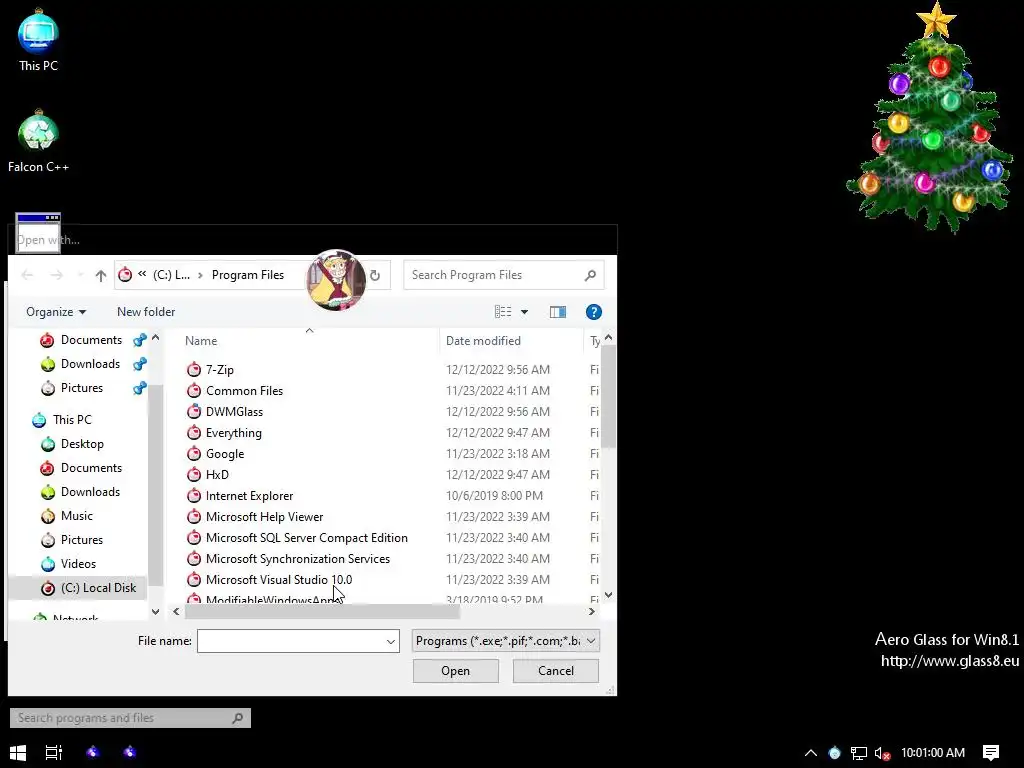Click the 10:01:00 AM taskbar clock
1024x768 pixels.
pyautogui.click(x=933, y=753)
